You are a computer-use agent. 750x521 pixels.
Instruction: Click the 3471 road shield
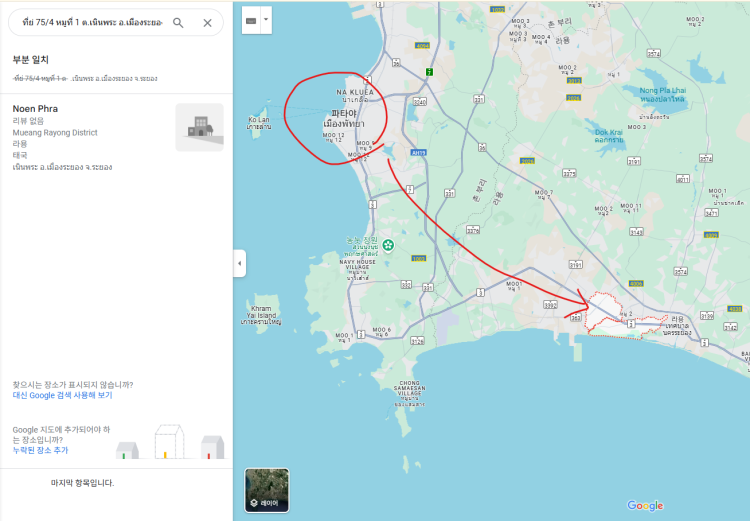pyautogui.click(x=711, y=213)
